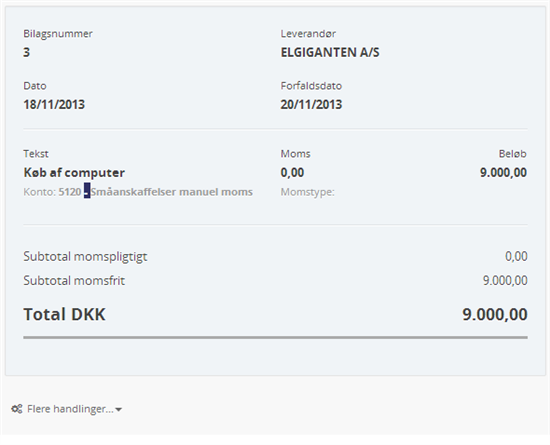Click the Subtotal momspligtigt row label
This screenshot has height=445, width=550.
point(85,256)
